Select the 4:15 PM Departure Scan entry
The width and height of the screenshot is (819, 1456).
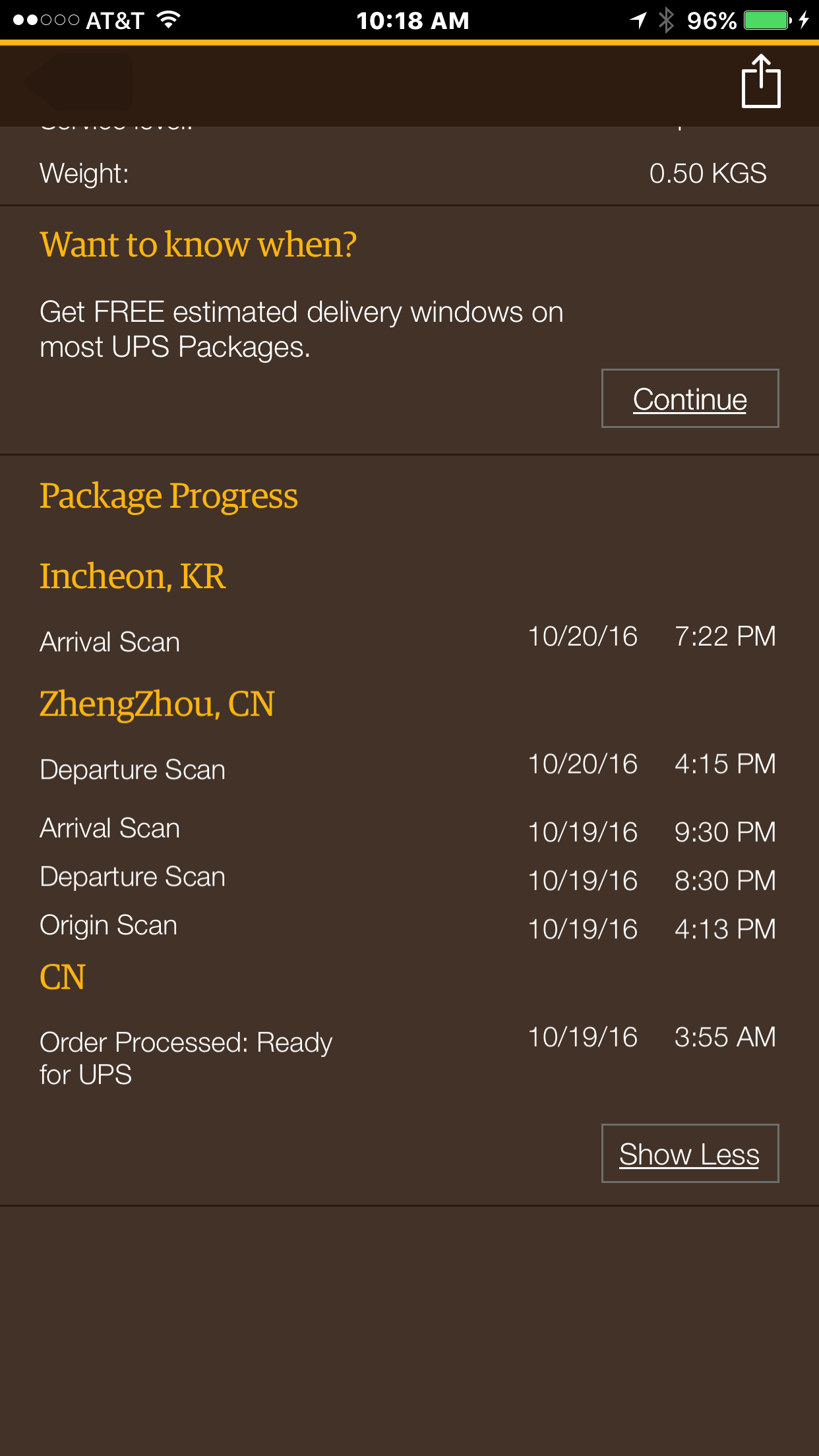tap(409, 768)
